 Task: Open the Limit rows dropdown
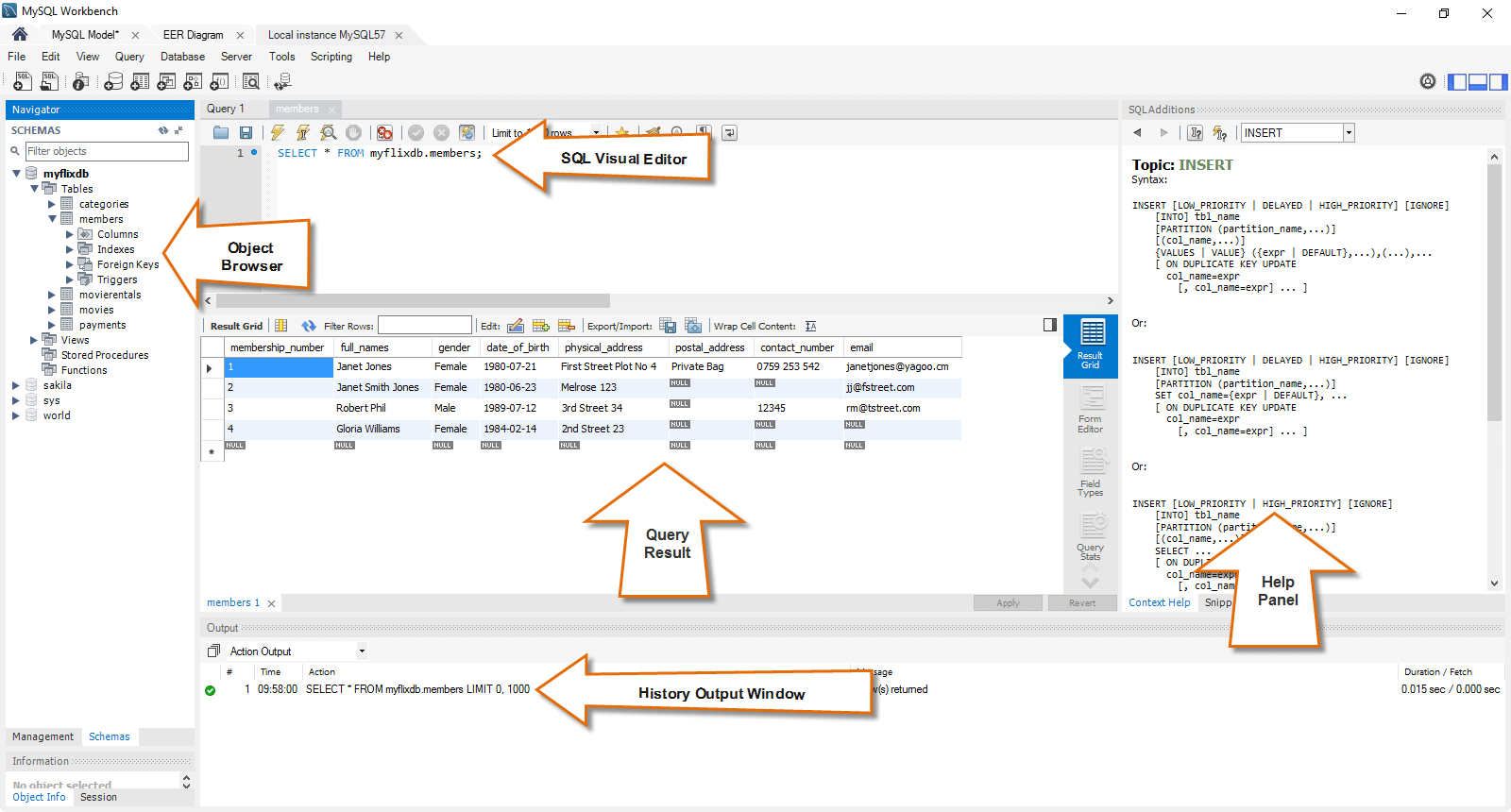pyautogui.click(x=596, y=133)
